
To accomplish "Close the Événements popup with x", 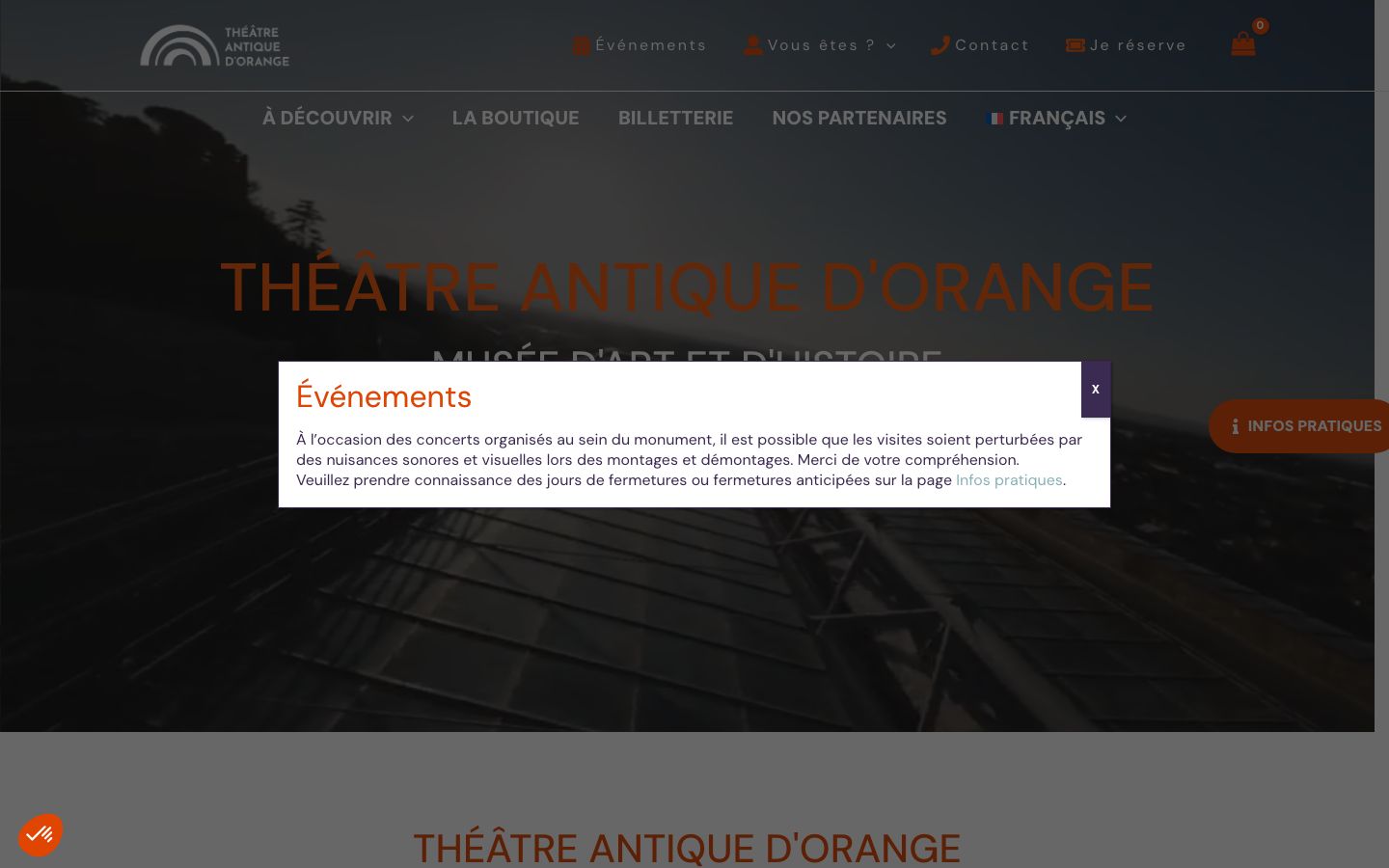I will click(1096, 390).
